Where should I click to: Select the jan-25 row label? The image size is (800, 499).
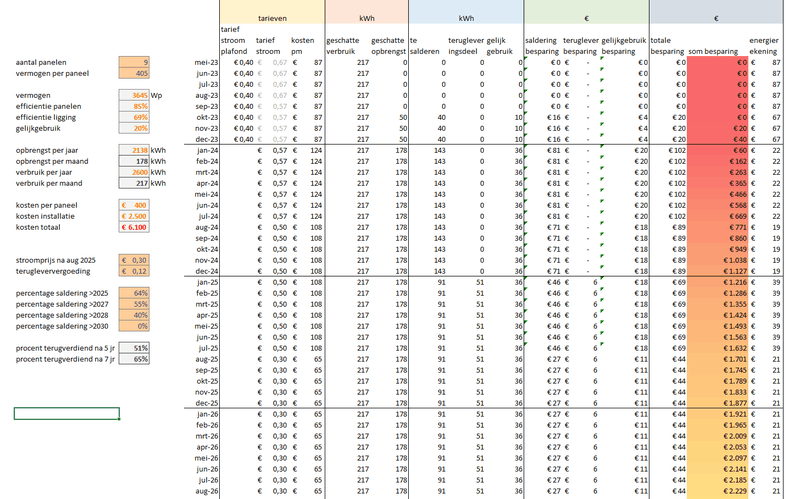click(x=207, y=282)
